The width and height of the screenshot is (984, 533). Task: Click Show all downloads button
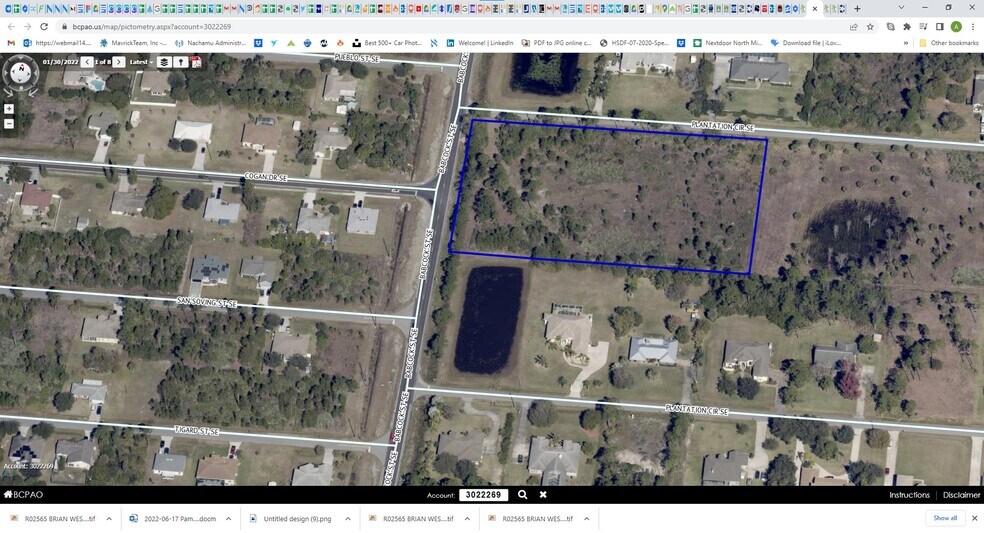(945, 518)
